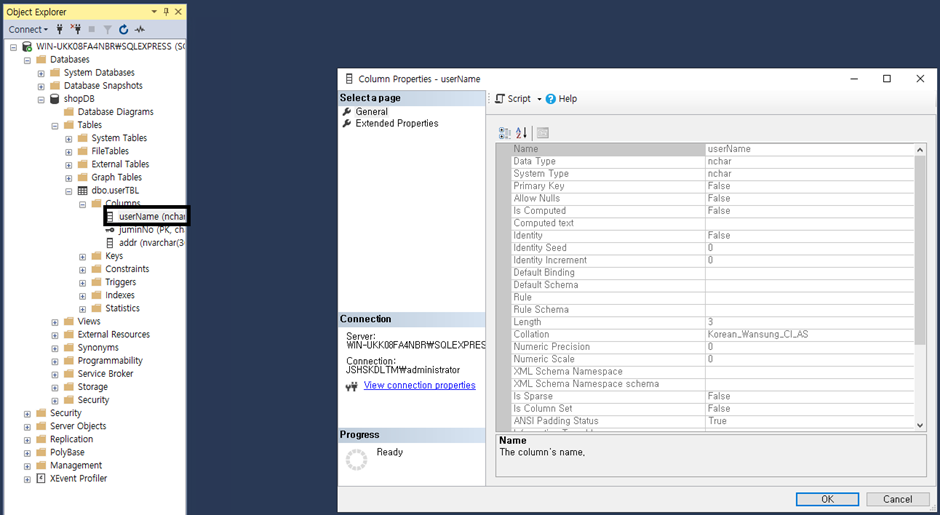The height and width of the screenshot is (515, 940).
Task: Refresh the Object Explorer tree
Action: (x=123, y=29)
